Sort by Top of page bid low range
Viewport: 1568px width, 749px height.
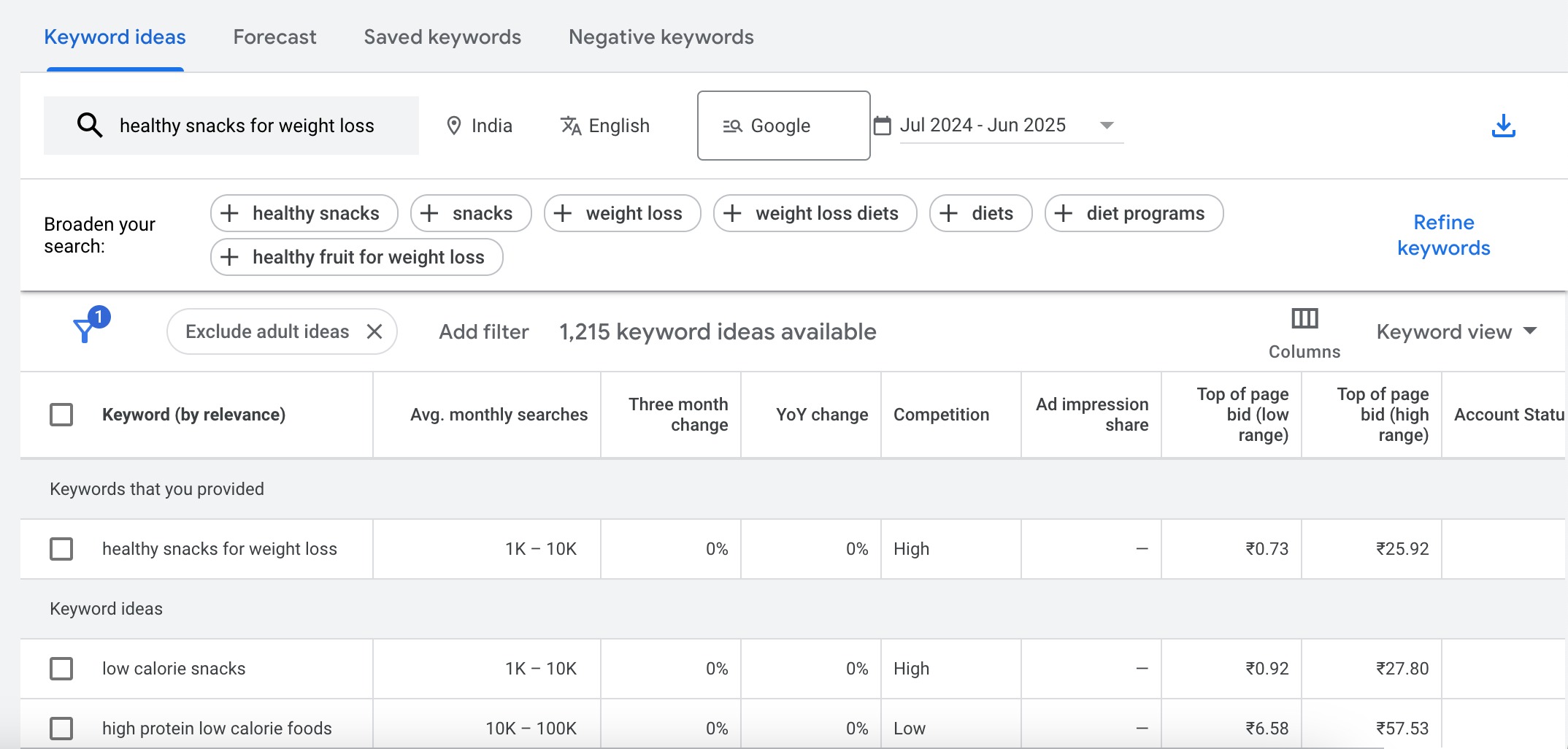coord(1242,415)
